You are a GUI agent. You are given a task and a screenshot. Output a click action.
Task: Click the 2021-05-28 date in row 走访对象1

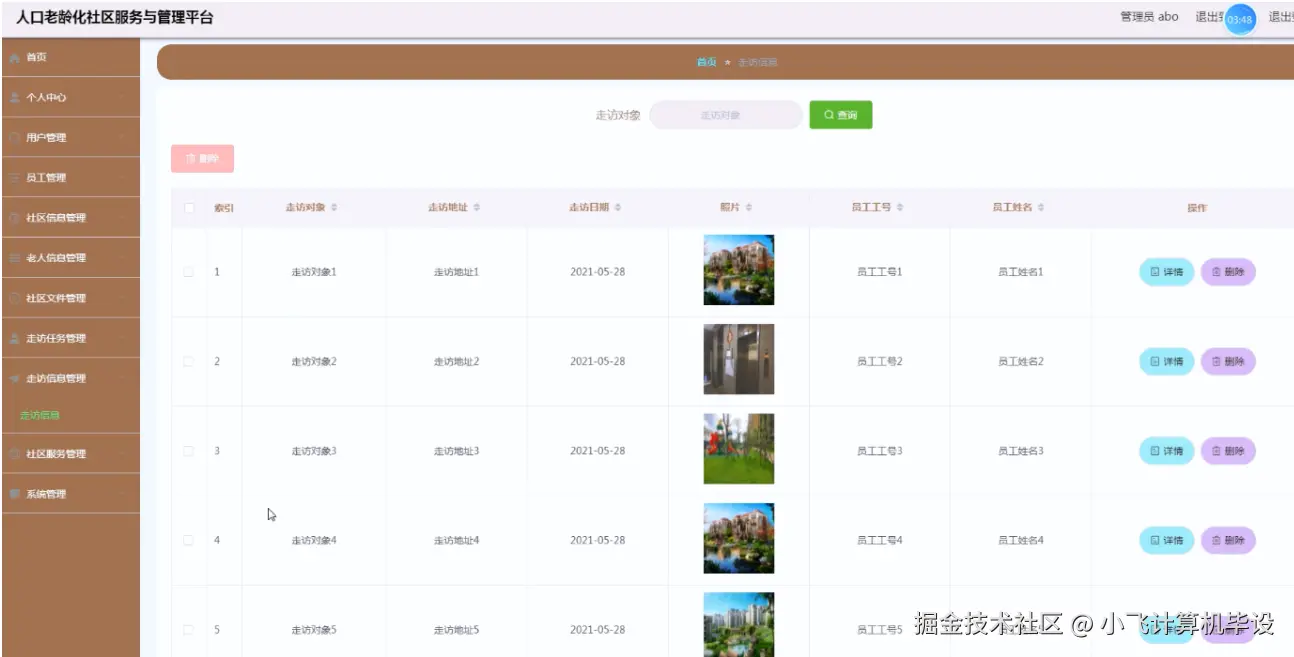(597, 272)
